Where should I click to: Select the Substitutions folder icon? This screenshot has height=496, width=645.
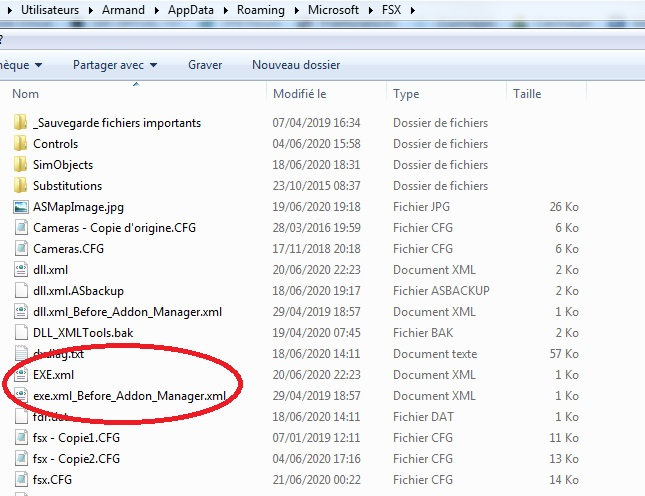pos(21,185)
